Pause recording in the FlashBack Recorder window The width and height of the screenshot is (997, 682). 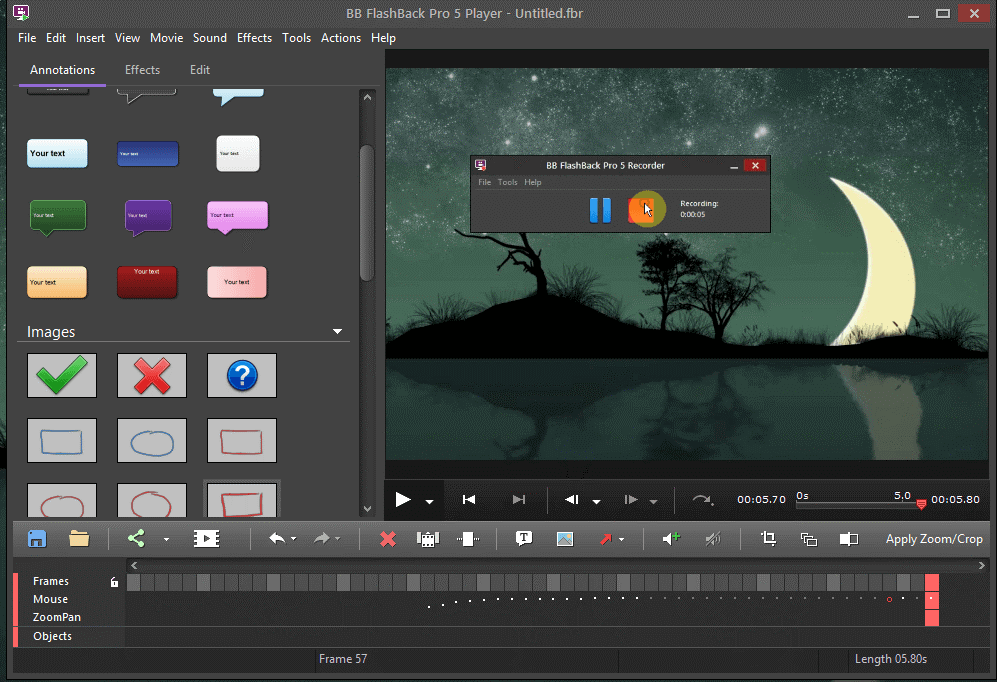[599, 209]
